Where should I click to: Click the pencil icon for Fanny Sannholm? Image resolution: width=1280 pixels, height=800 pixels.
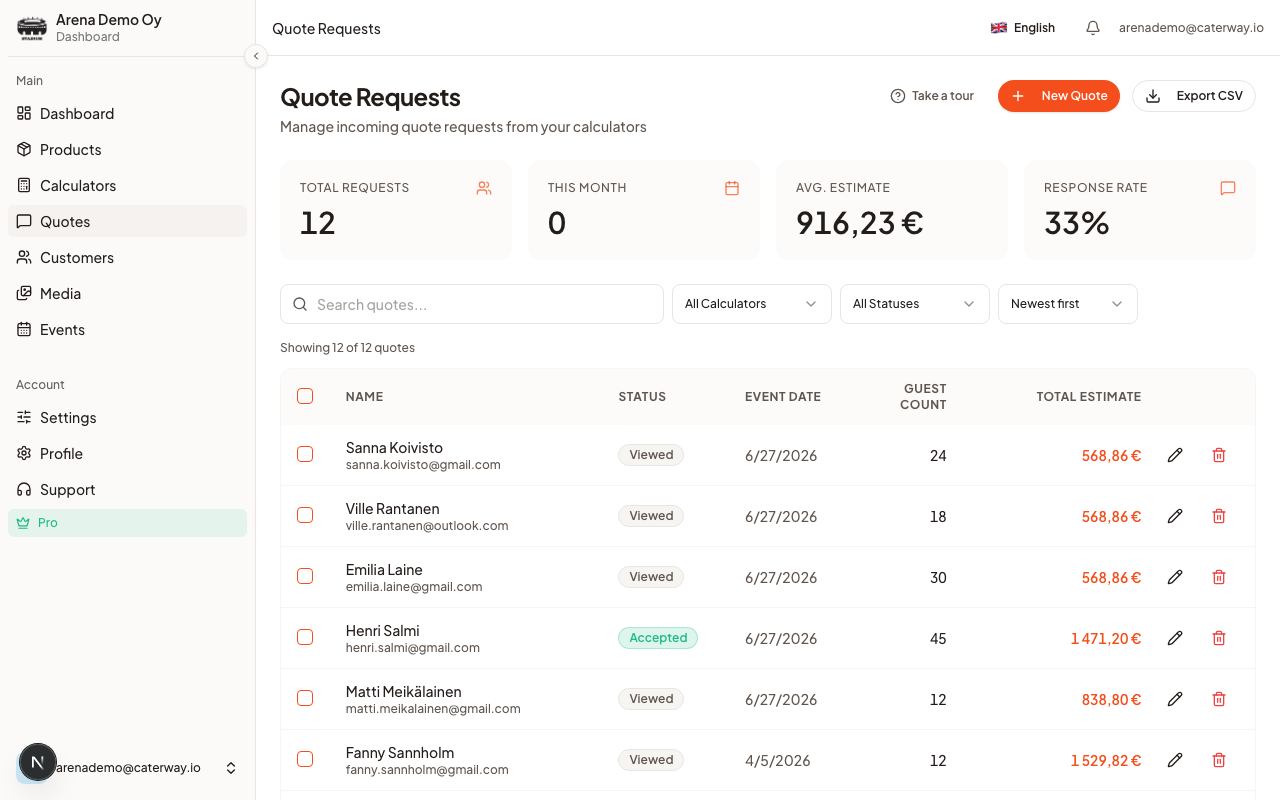pos(1175,760)
